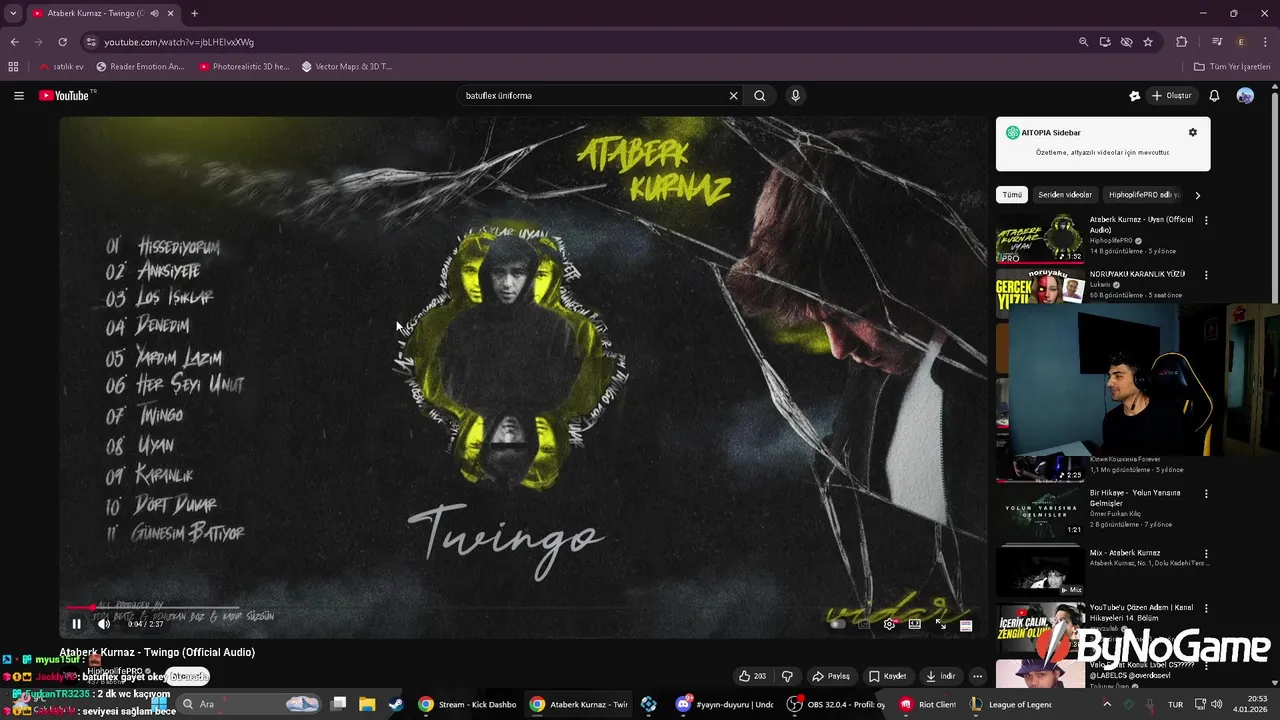The width and height of the screenshot is (1280, 720).
Task: Switch to Stream - Kick Dashboard taskbar window
Action: [468, 704]
